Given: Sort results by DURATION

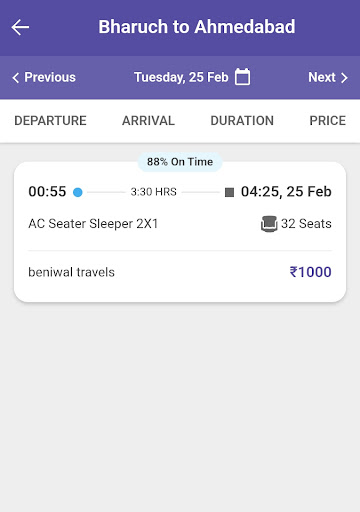Looking at the screenshot, I should pos(242,121).
